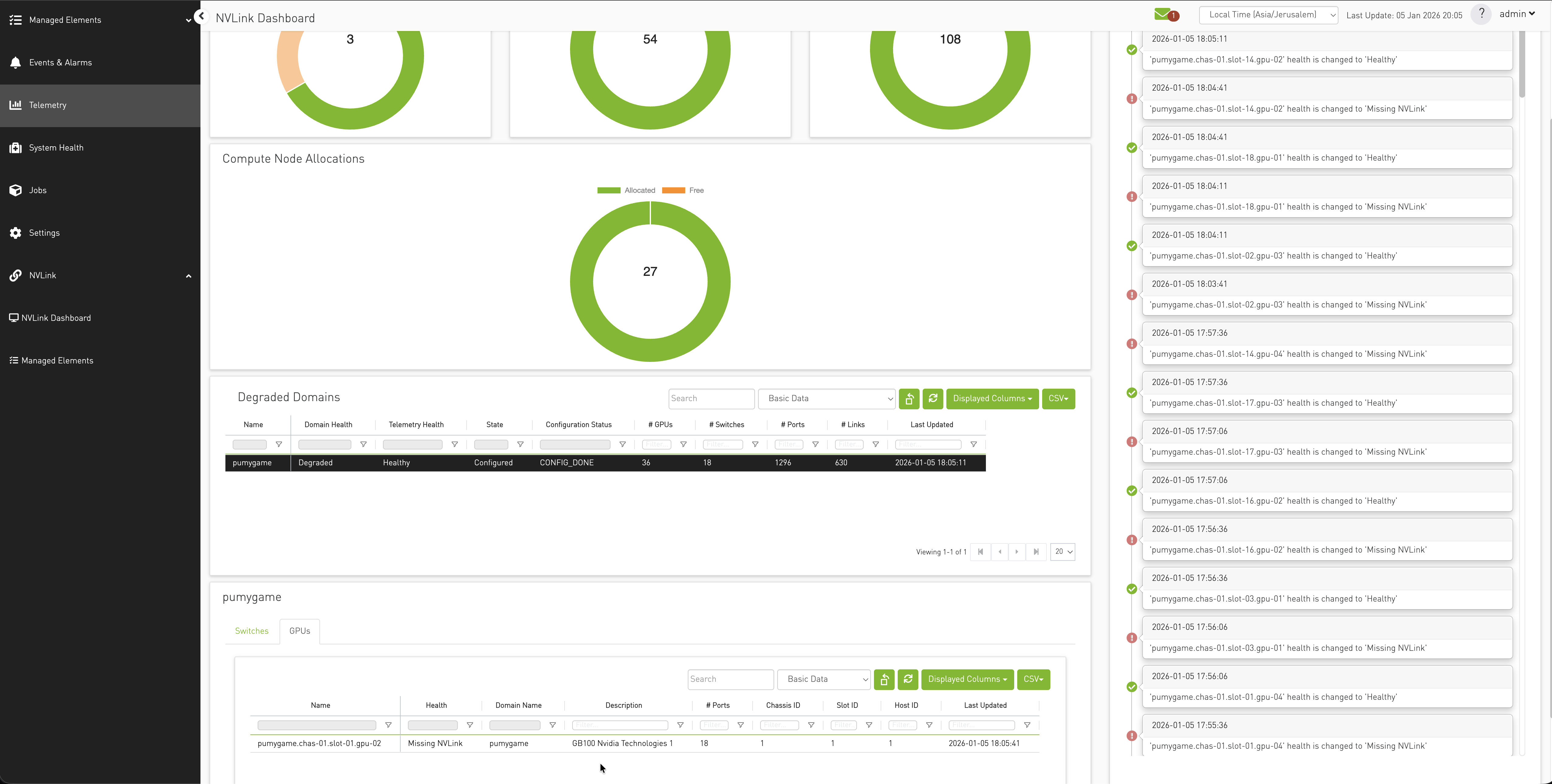Click the GPUs table refresh icon
Viewport: 1552px width, 784px height.
coord(908,679)
